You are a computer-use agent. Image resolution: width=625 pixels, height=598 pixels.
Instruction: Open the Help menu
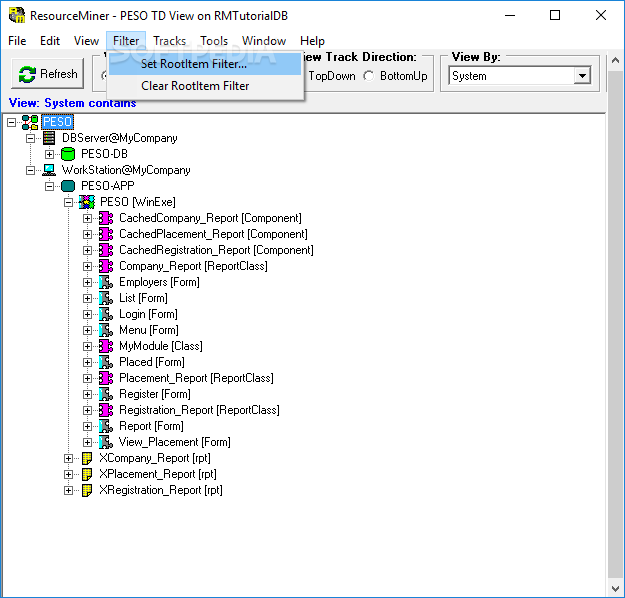coord(312,41)
